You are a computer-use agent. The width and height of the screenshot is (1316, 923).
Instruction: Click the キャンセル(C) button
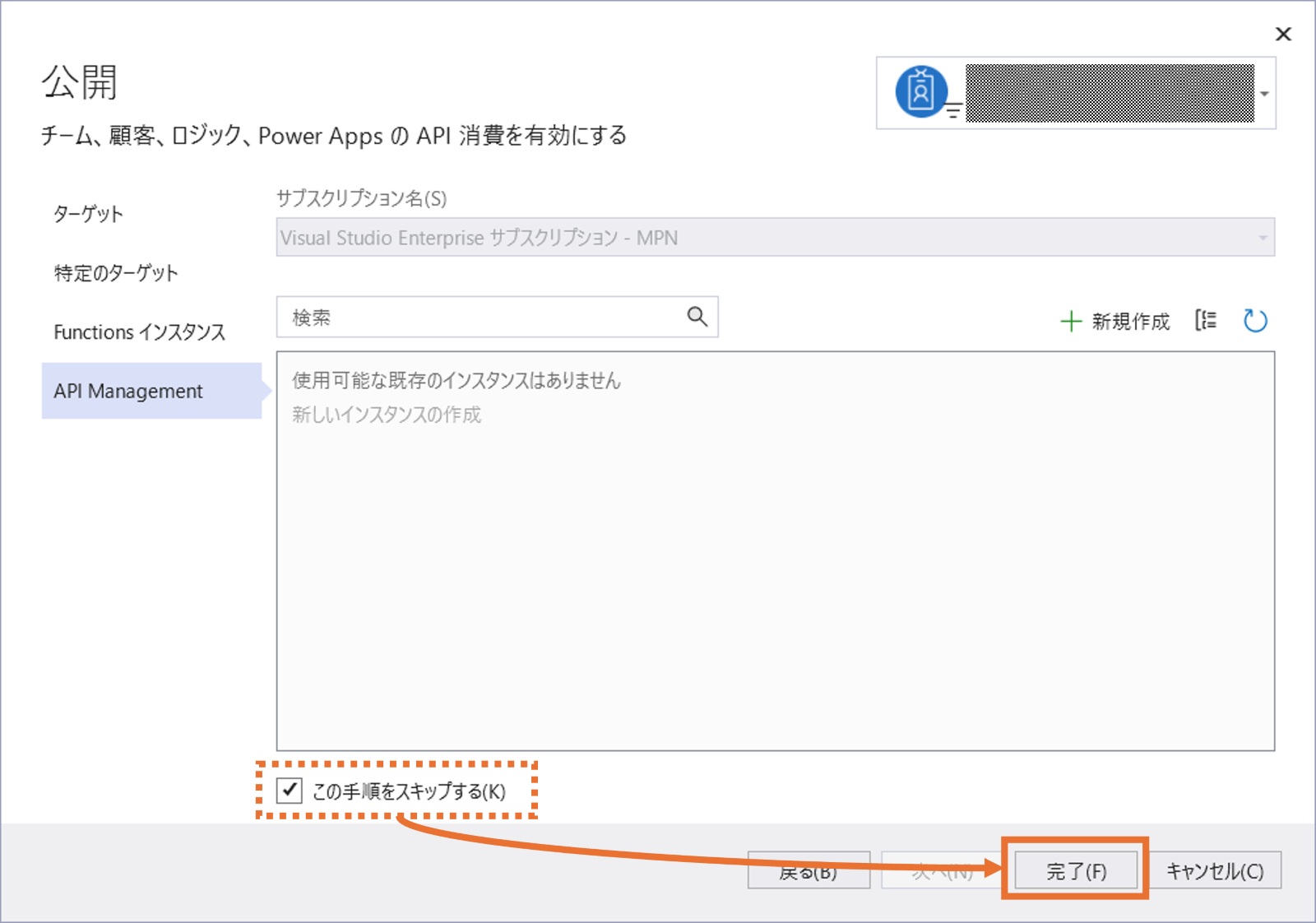click(x=1215, y=870)
